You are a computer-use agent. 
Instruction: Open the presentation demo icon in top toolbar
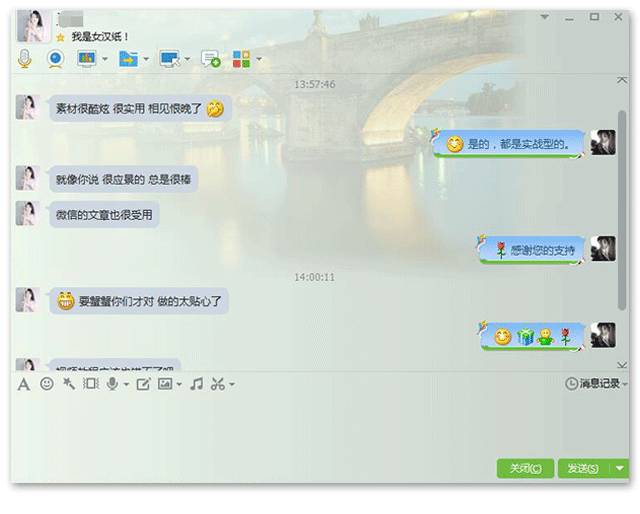pos(87,59)
